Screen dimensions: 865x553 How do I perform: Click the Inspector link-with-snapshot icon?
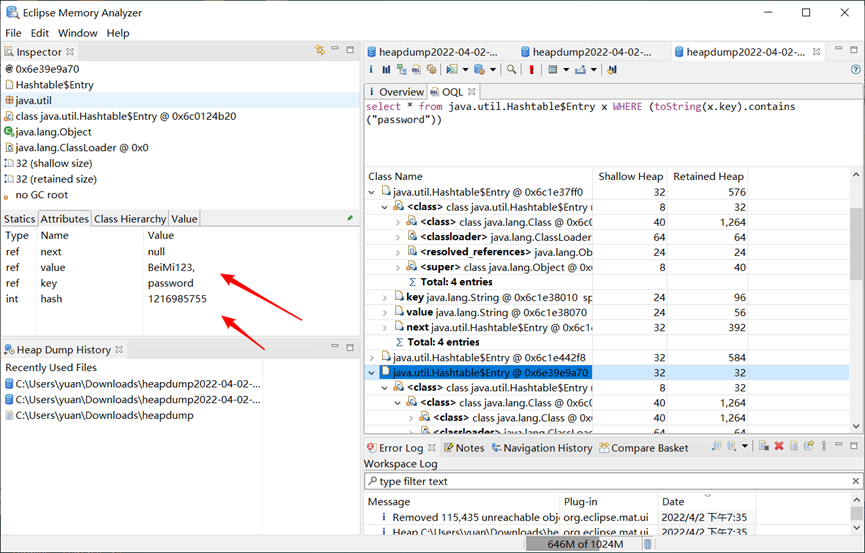pos(319,50)
